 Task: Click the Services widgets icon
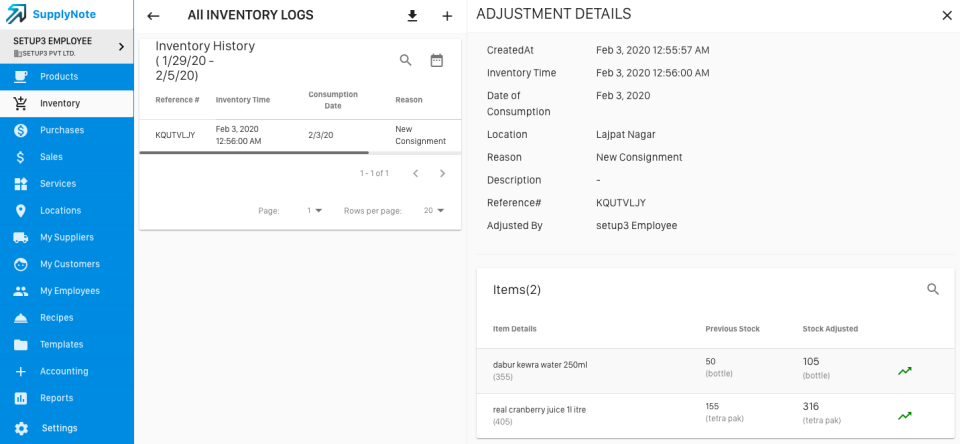click(x=21, y=184)
